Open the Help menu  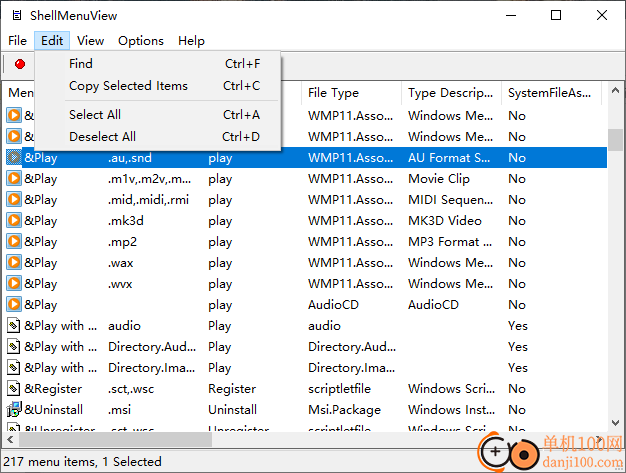click(191, 41)
